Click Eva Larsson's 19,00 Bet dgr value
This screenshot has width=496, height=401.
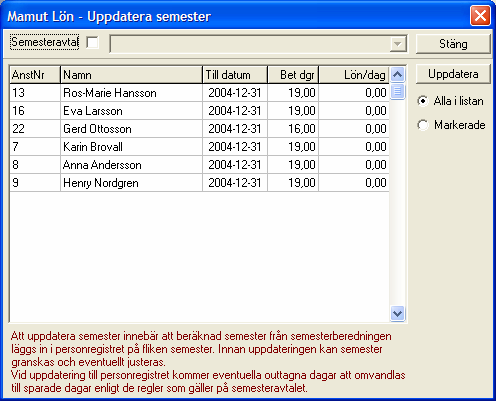(x=293, y=111)
